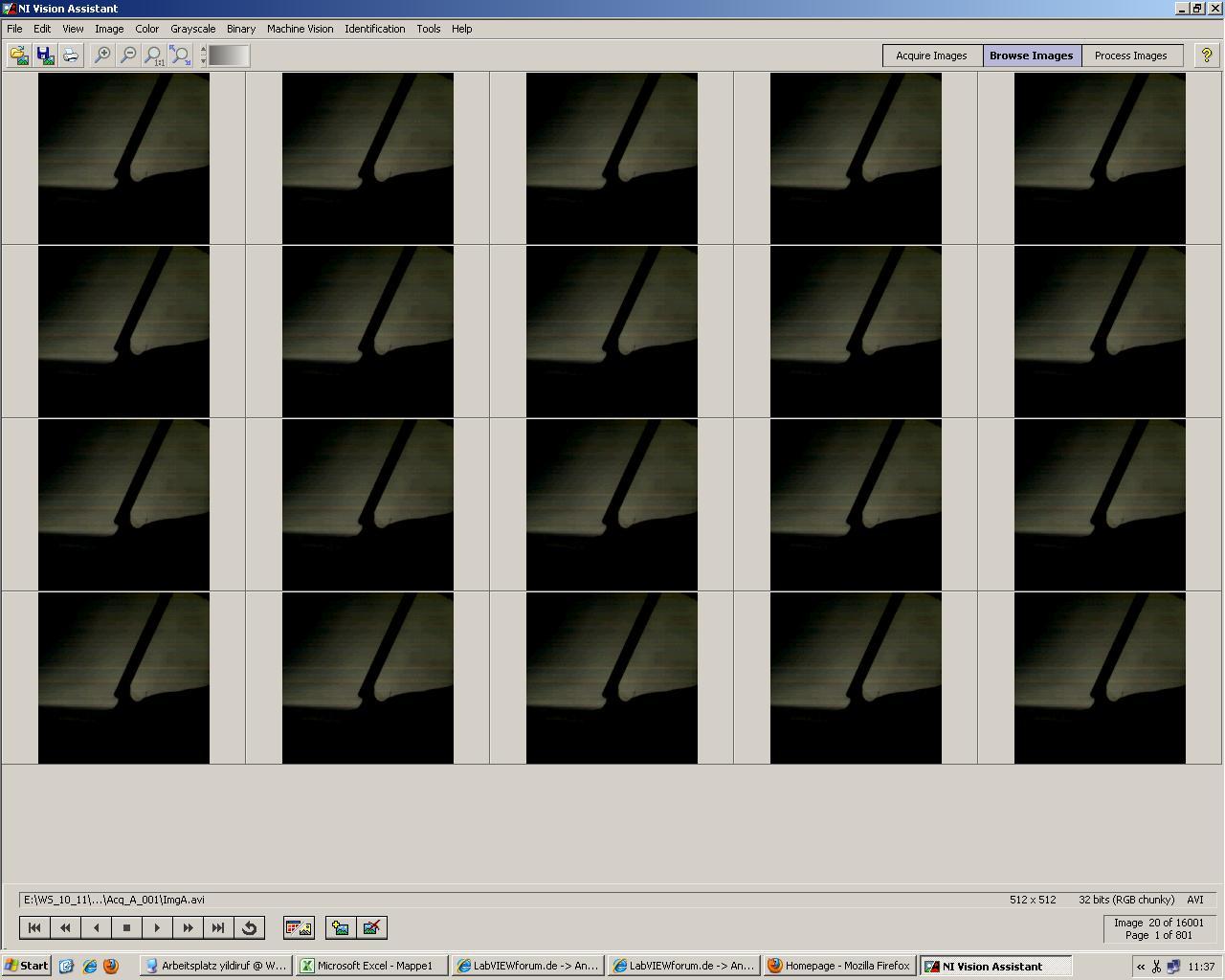
Task: Switch to first LabVIEWforum.de taskbar window
Action: point(528,966)
